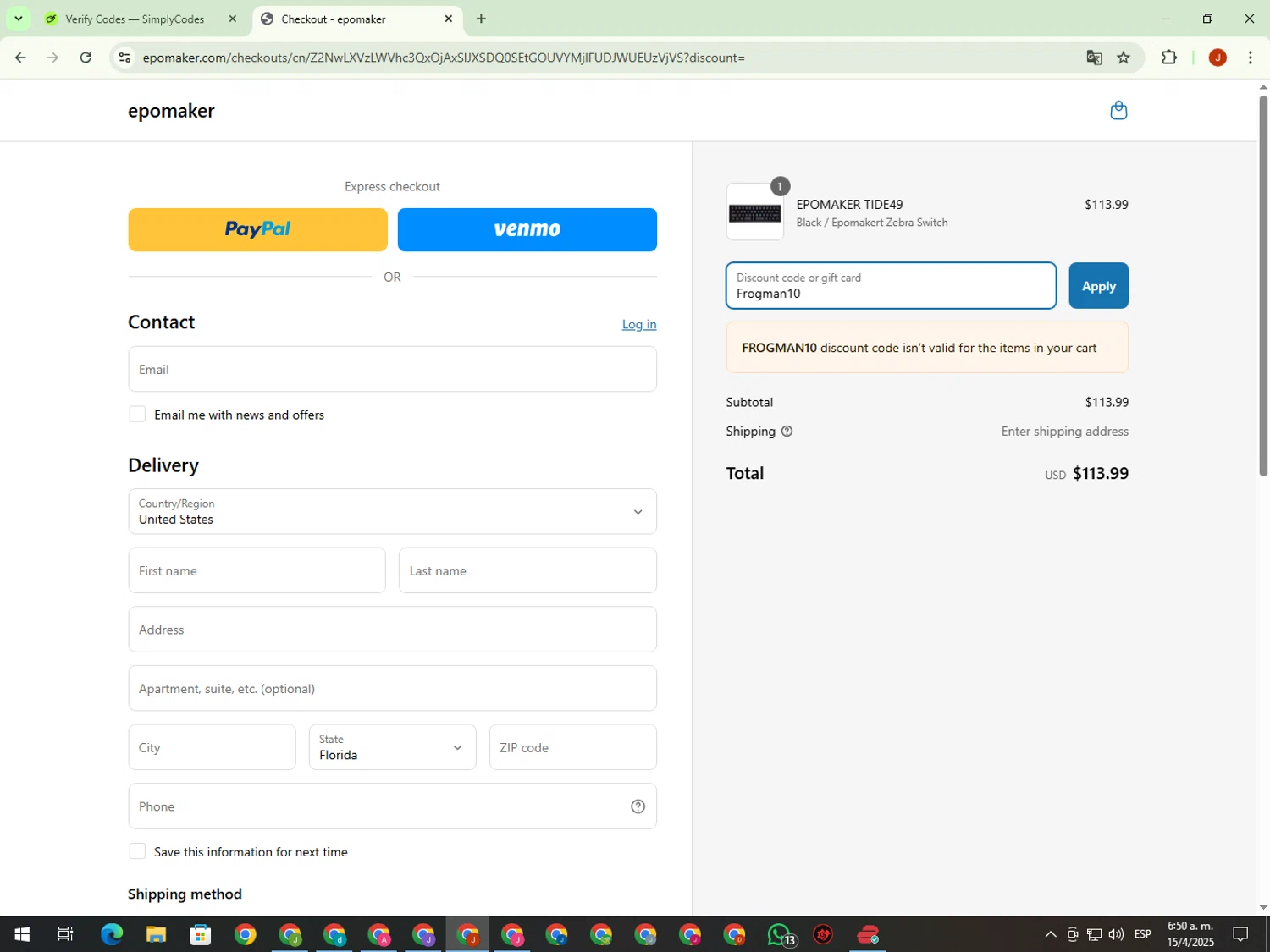This screenshot has width=1270, height=952.
Task: Click into the First name field
Action: click(257, 570)
